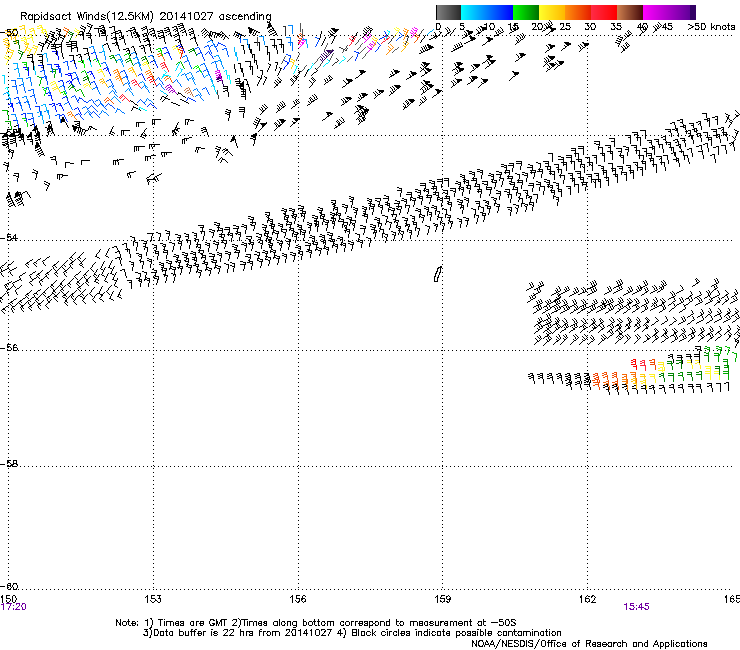Click the '>50 knots' legend label
The height and width of the screenshot is (650, 740).
(x=711, y=27)
